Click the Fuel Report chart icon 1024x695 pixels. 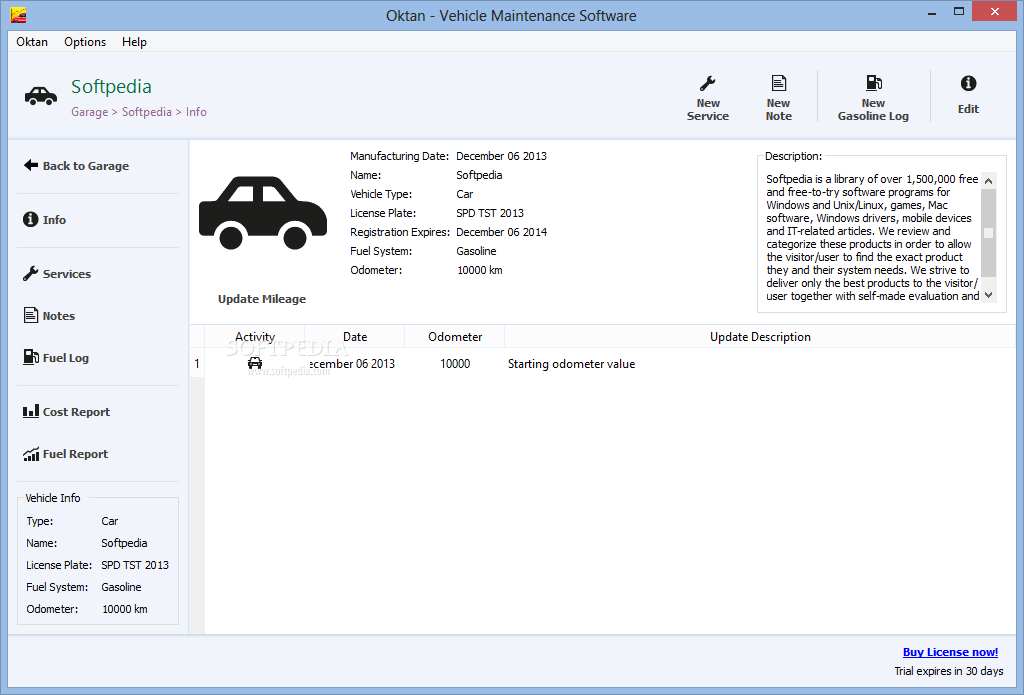(31, 454)
